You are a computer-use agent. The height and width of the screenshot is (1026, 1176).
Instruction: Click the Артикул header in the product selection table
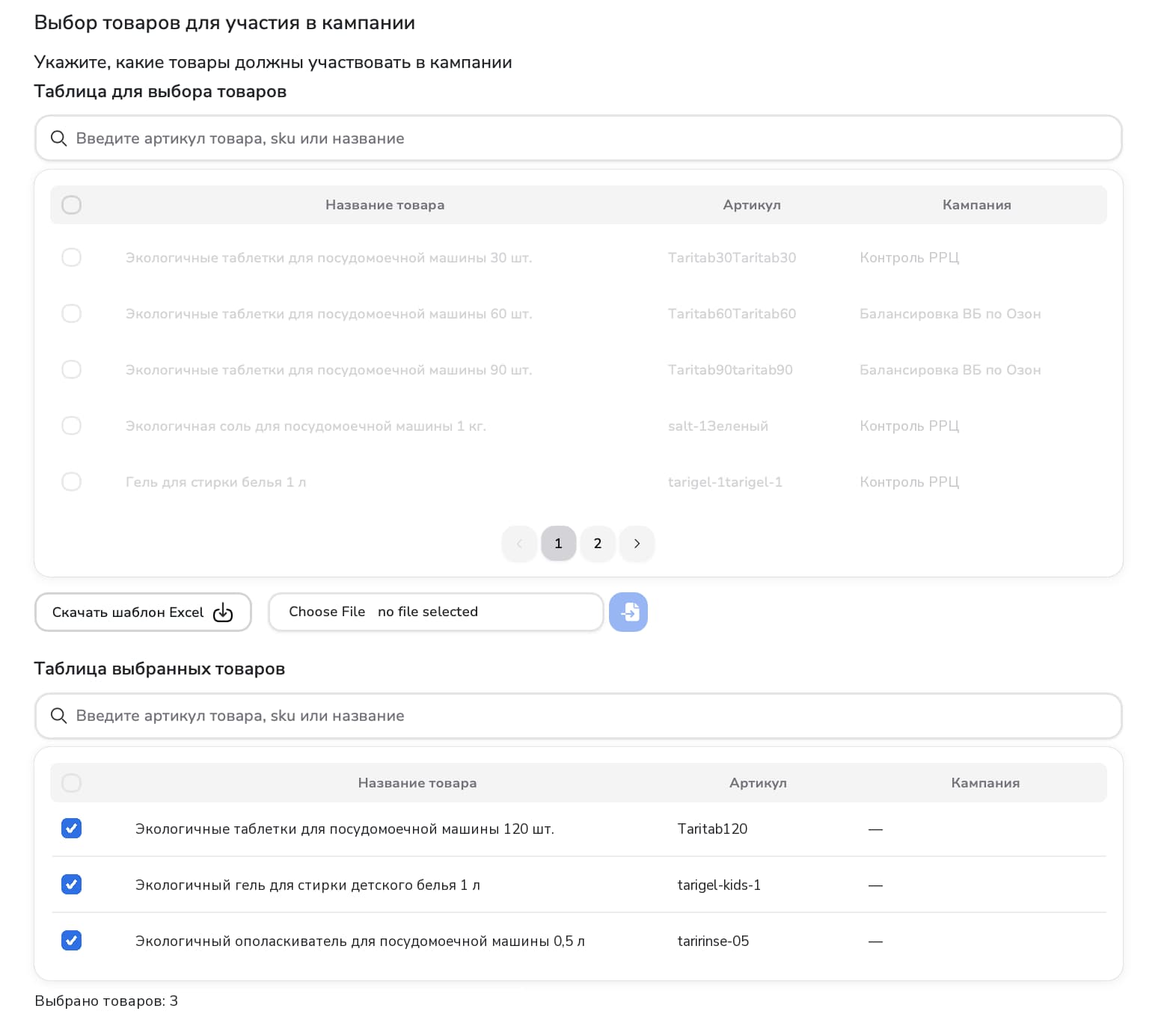752,205
